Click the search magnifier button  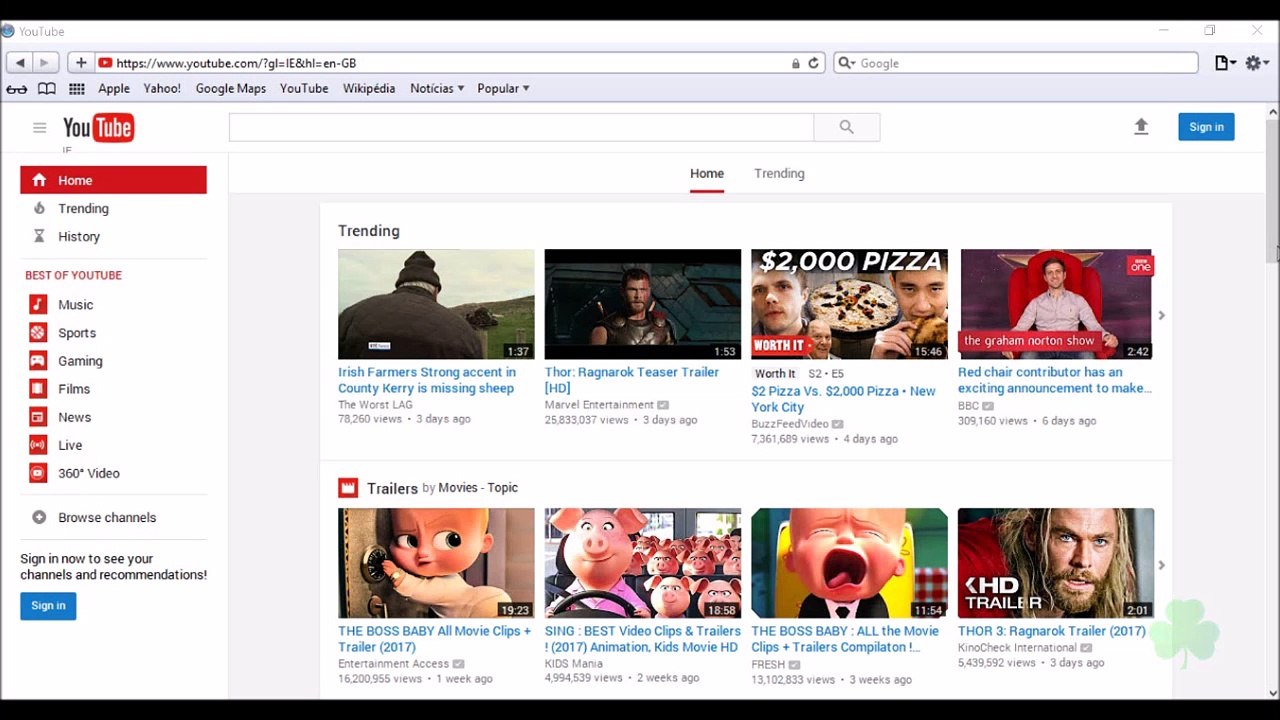[846, 127]
